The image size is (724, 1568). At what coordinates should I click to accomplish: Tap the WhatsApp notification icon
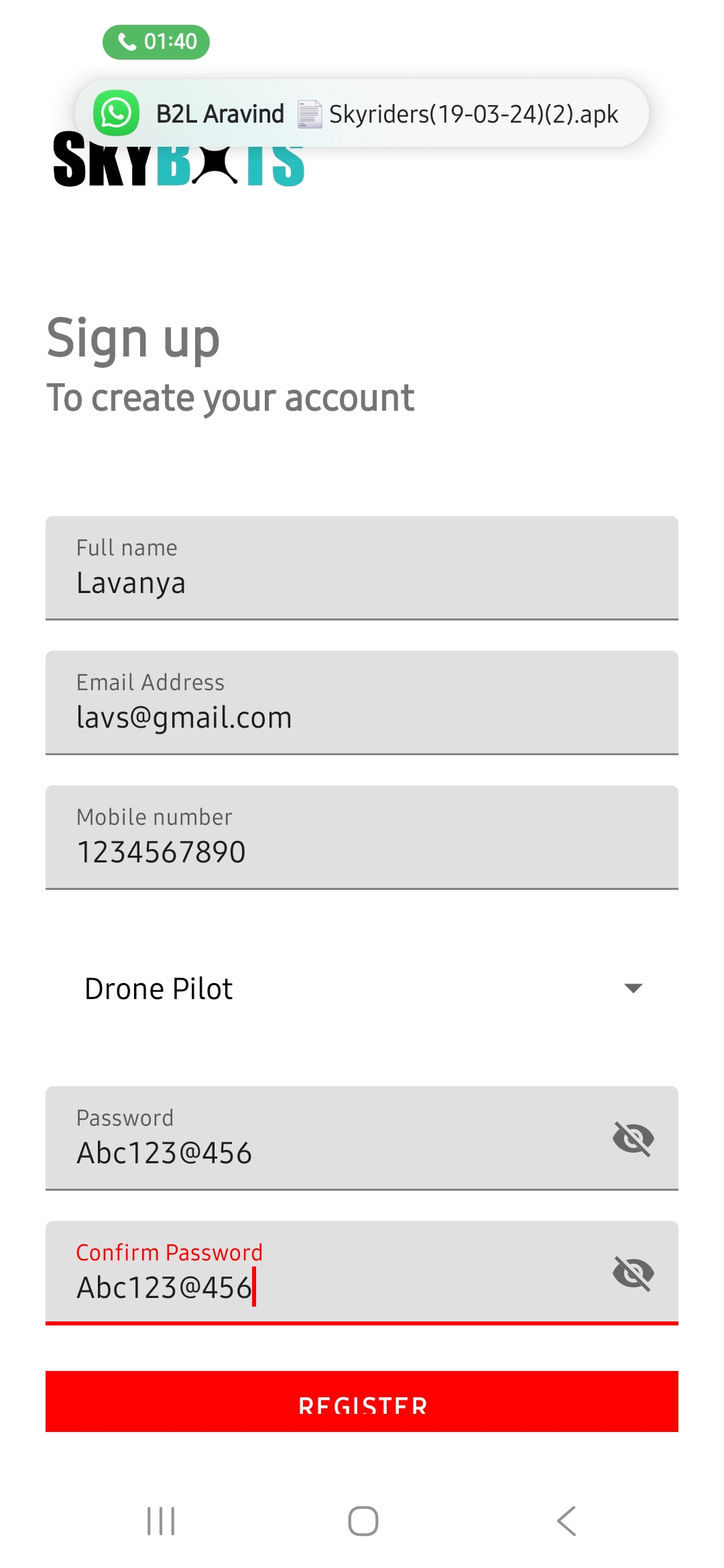coord(116,113)
